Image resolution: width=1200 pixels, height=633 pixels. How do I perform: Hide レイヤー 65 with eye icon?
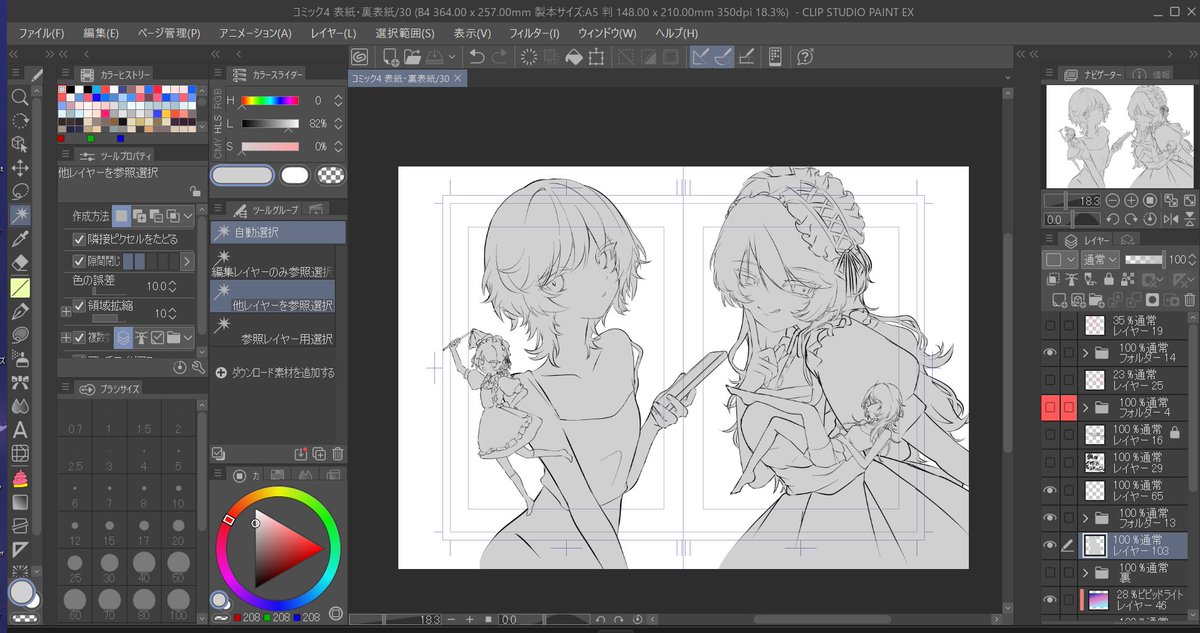pos(1050,490)
